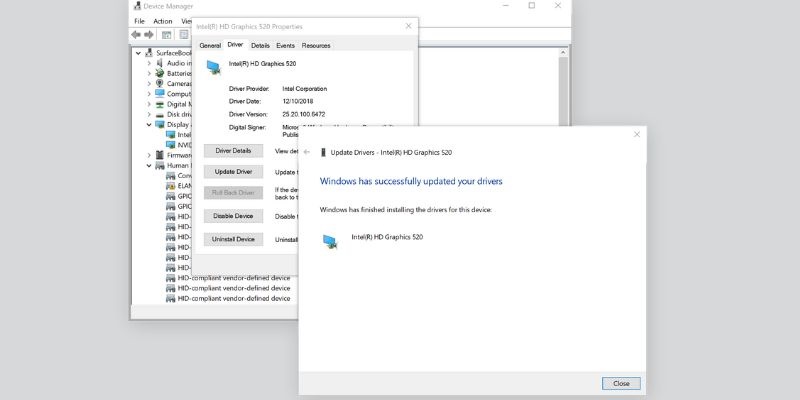Expand the Computer category
Viewport: 800px width, 400px height.
pos(149,94)
